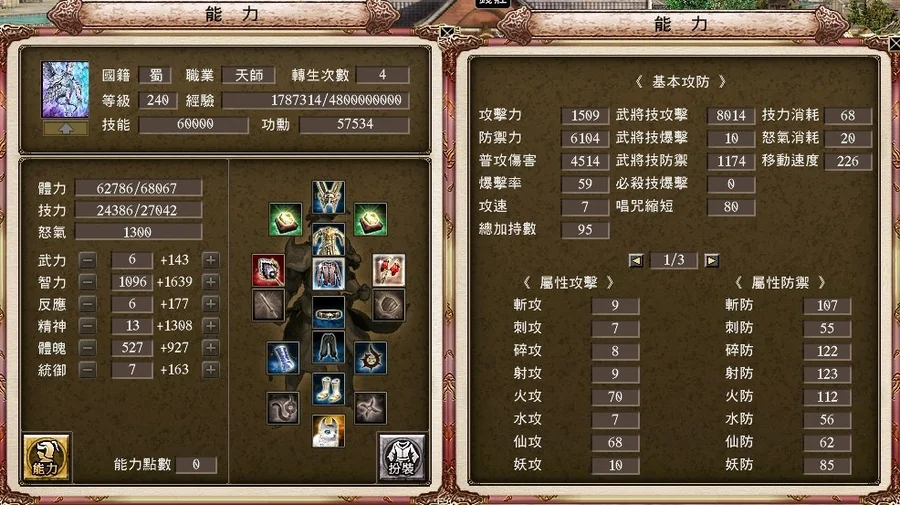This screenshot has height=505, width=900.
Task: Expand the arrow under character portrait
Action: coord(65,129)
